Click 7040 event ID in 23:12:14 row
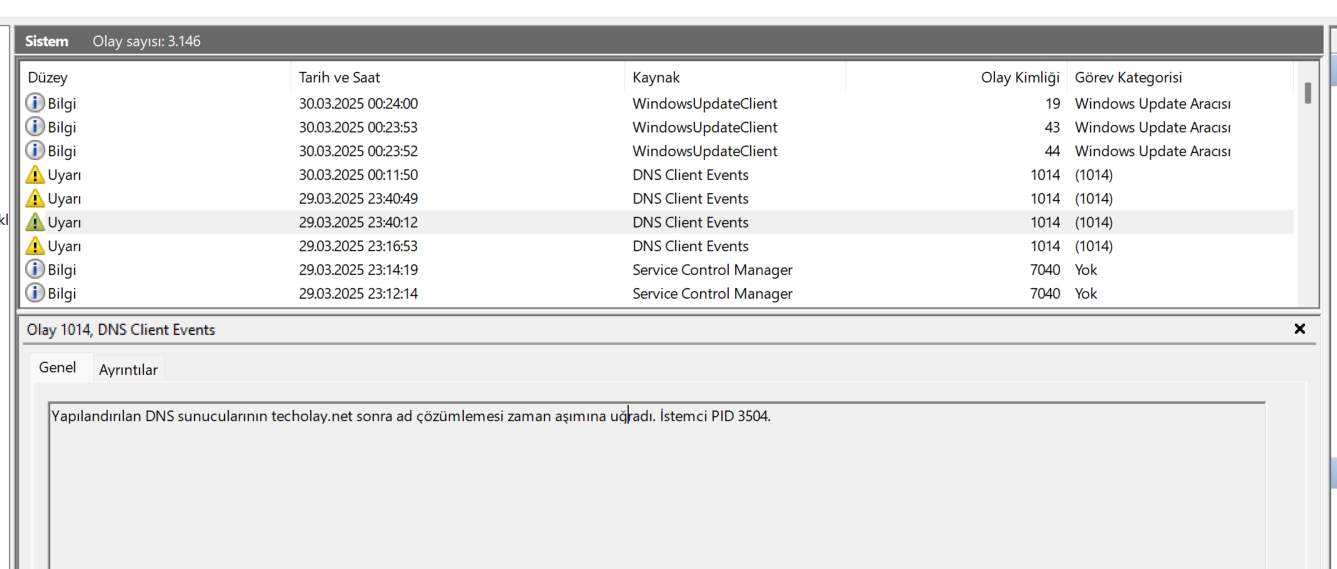This screenshot has width=1337, height=569. tap(1045, 293)
